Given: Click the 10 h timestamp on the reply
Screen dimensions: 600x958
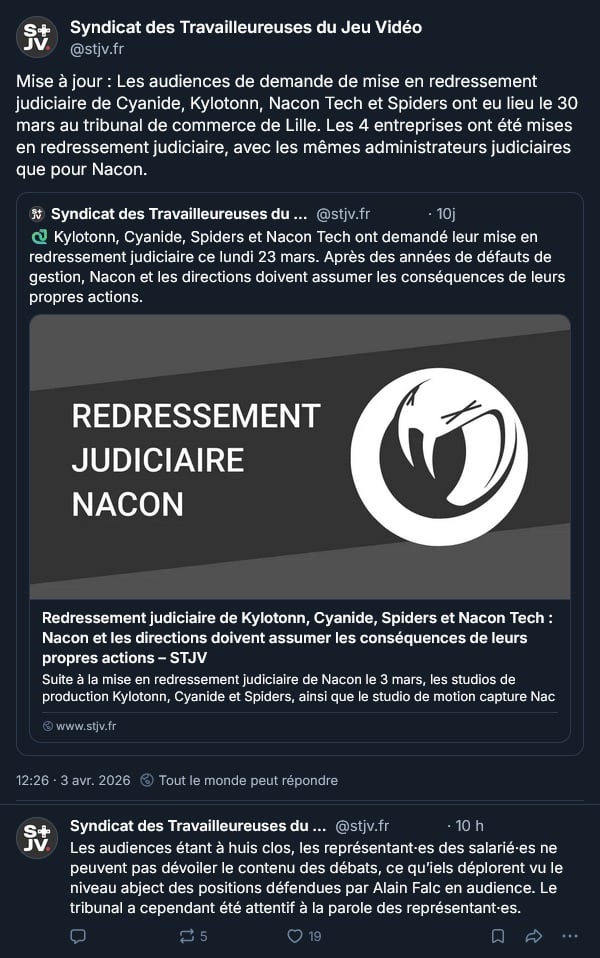Looking at the screenshot, I should click(469, 826).
